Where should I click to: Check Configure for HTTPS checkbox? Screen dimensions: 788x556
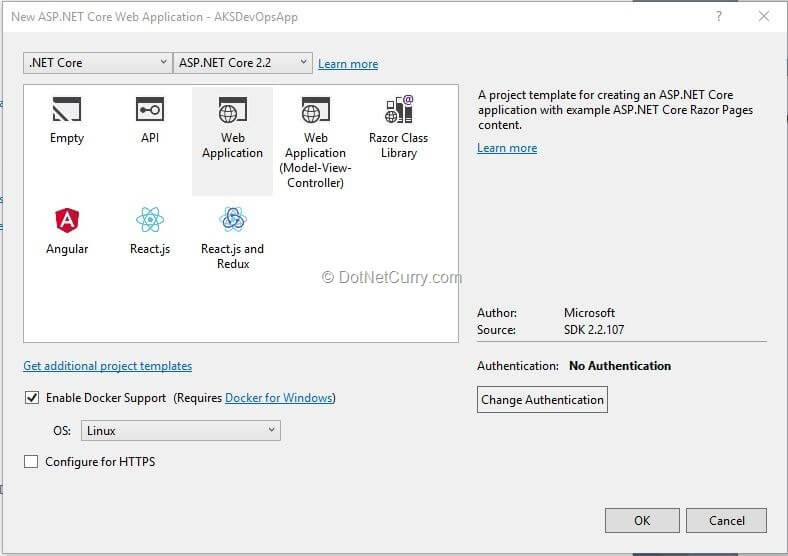tap(31, 461)
